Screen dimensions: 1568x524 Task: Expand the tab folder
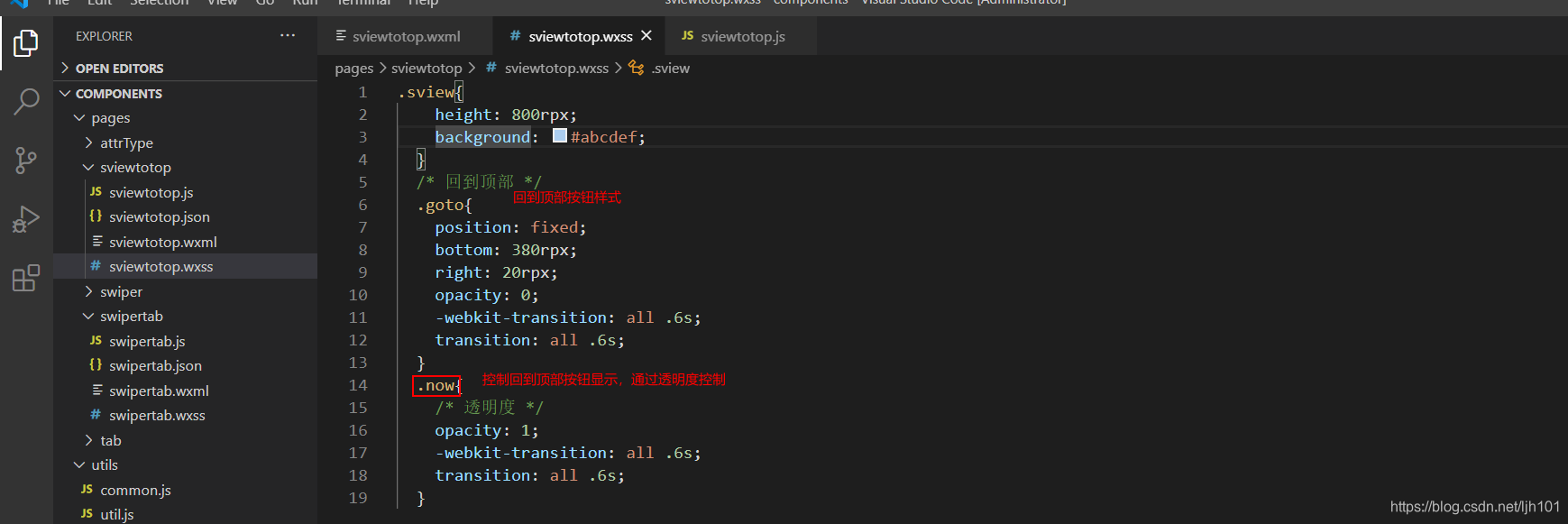click(186, 441)
